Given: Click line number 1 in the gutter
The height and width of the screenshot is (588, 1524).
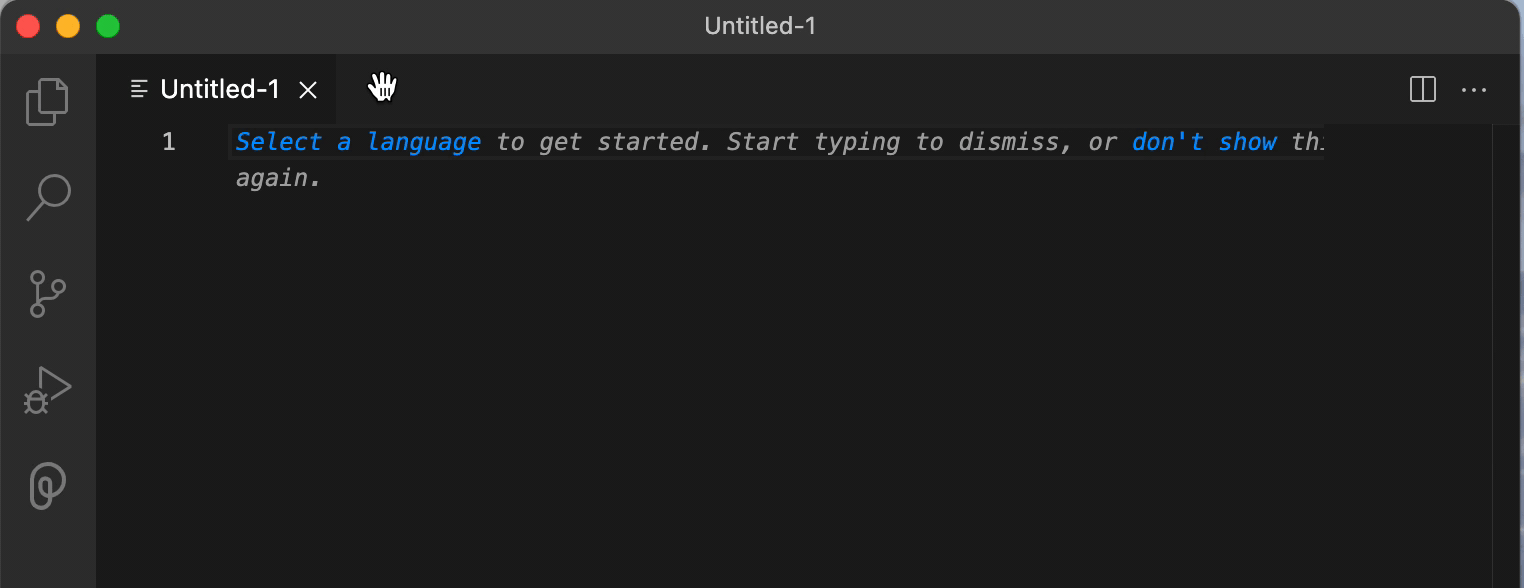Looking at the screenshot, I should (x=168, y=142).
